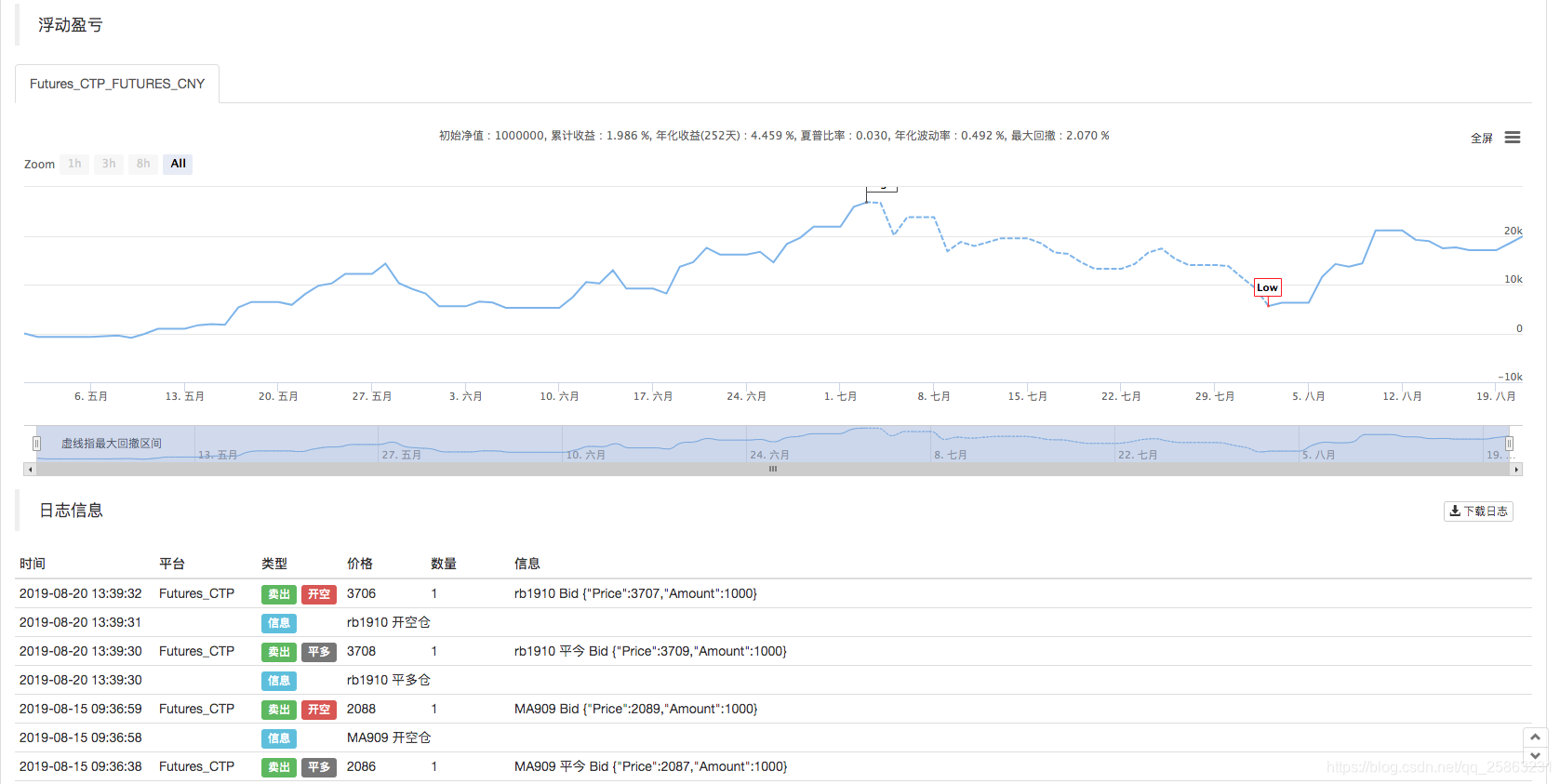The width and height of the screenshot is (1560, 784).
Task: Click 信息 tag in 13:39:31 row
Action: (x=279, y=623)
